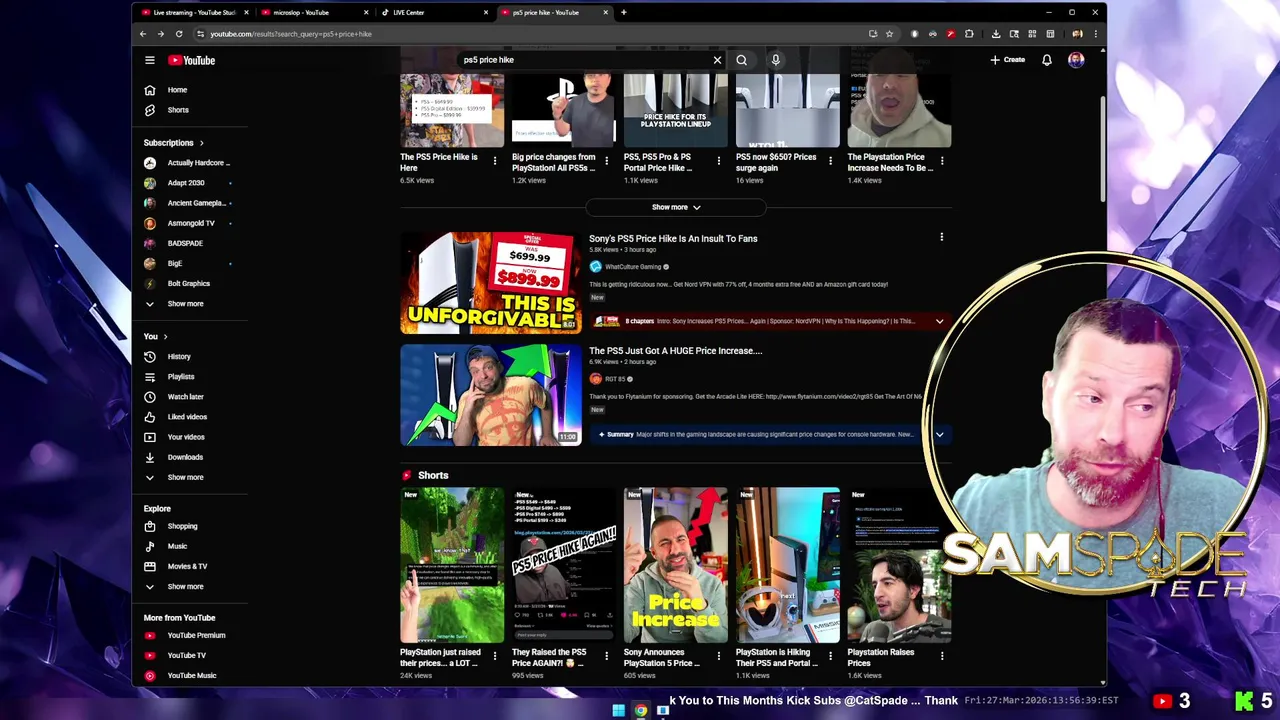Open a new browser tab
The width and height of the screenshot is (1280, 720).
tap(623, 13)
